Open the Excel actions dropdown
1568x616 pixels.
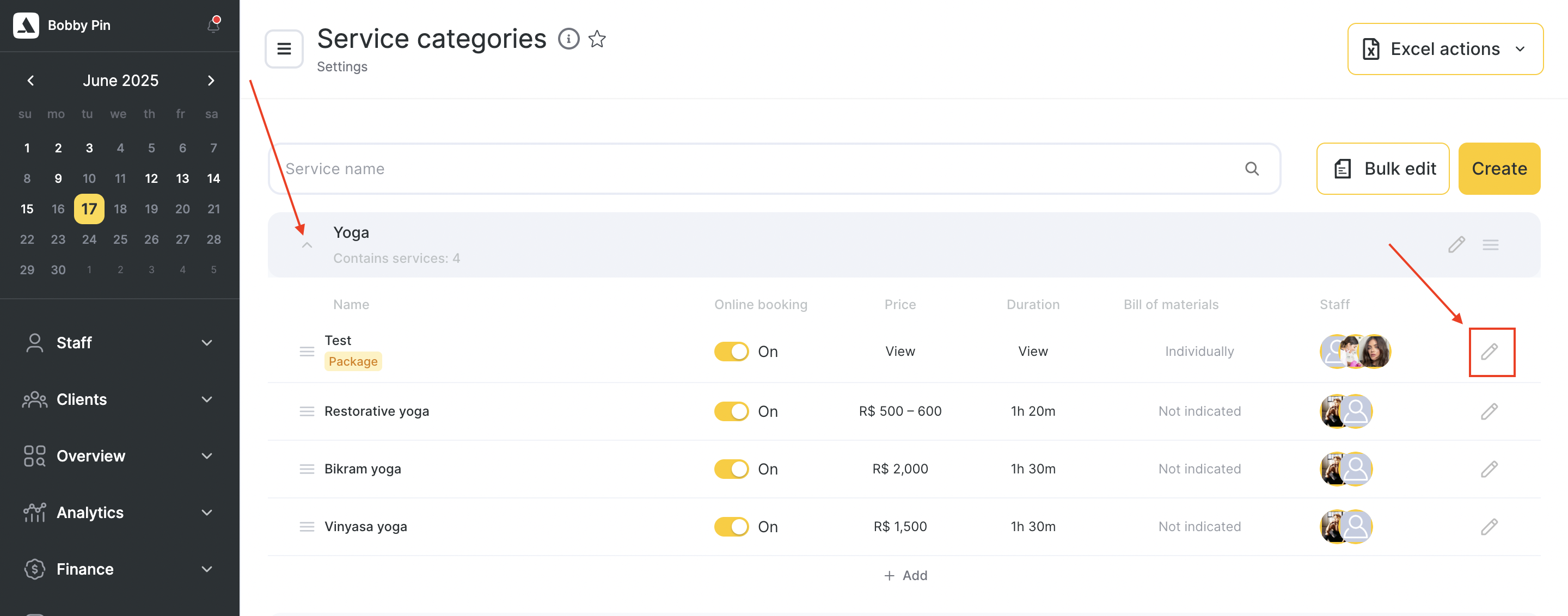[1444, 50]
